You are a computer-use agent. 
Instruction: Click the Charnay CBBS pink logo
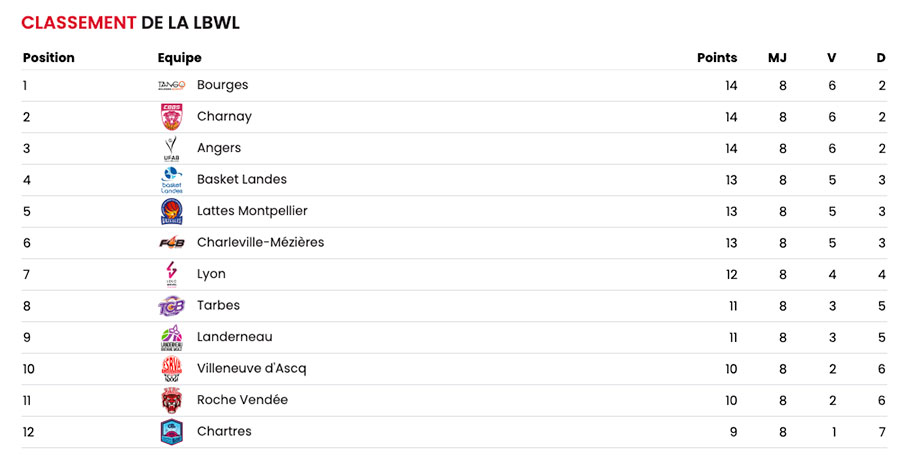point(172,117)
